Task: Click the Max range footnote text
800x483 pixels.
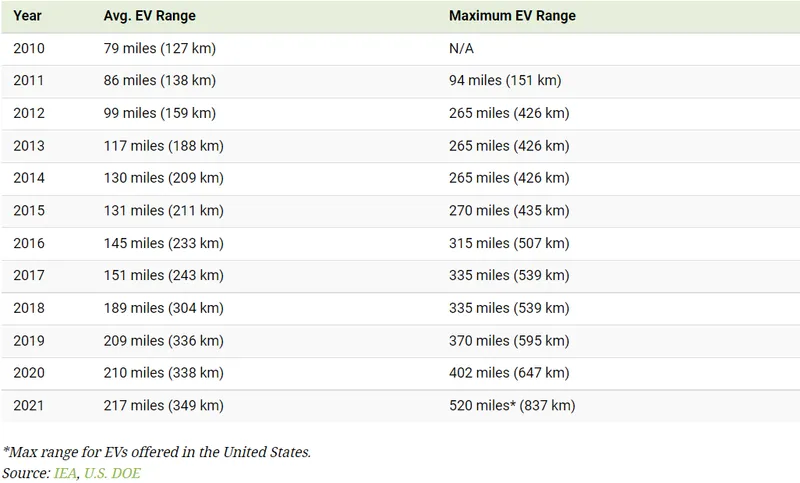Action: click(157, 452)
